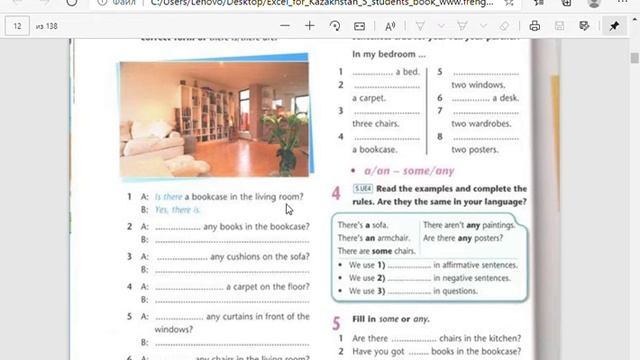Click "Are there any posters?" example
This screenshot has width=640, height=360.
coord(463,238)
